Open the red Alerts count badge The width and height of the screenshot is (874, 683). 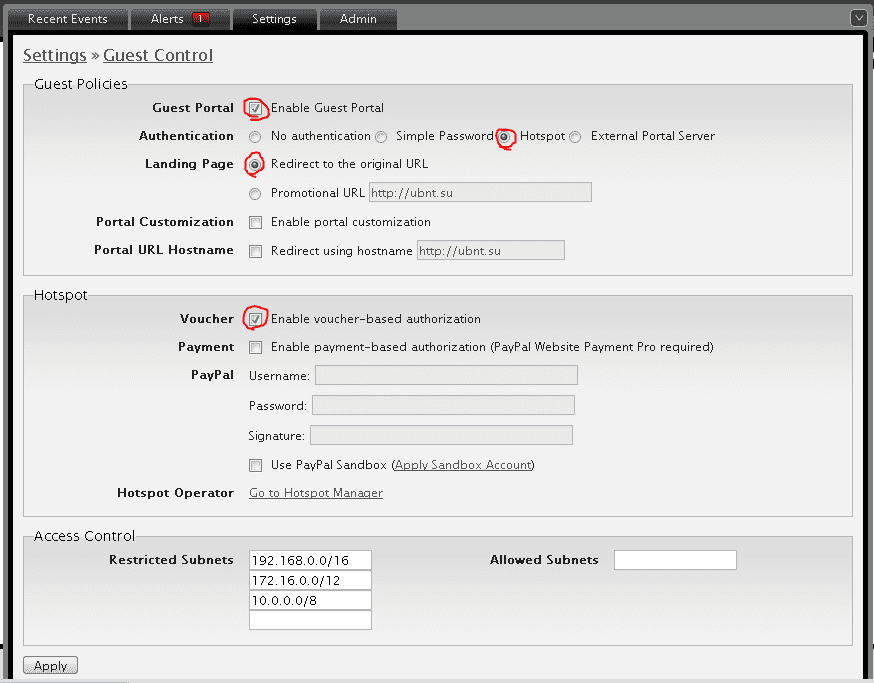pyautogui.click(x=200, y=19)
